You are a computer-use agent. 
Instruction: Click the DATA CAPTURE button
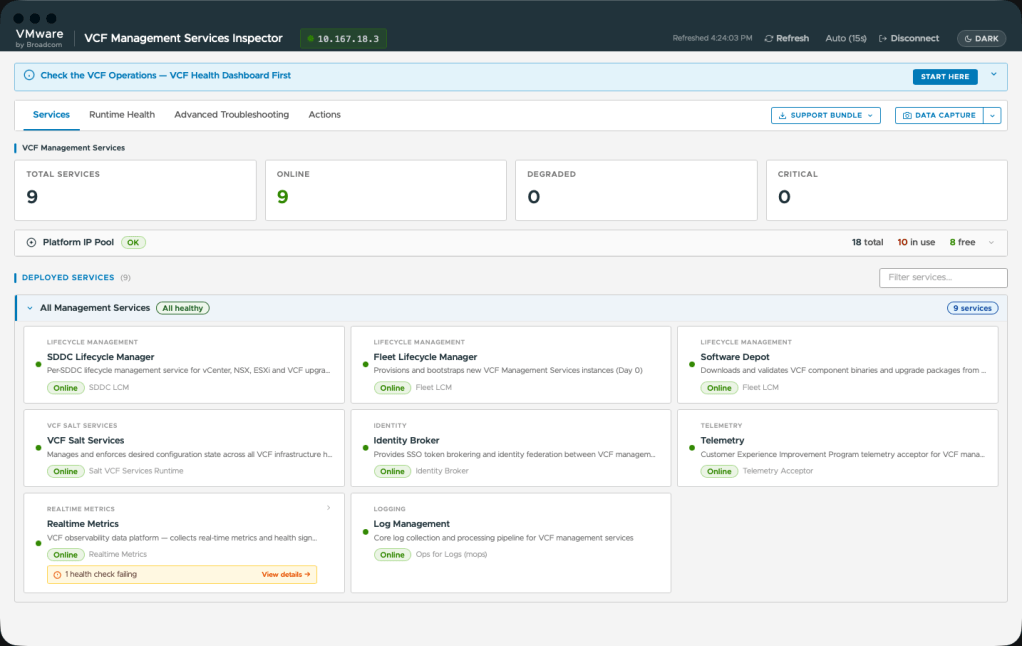[x=939, y=115]
